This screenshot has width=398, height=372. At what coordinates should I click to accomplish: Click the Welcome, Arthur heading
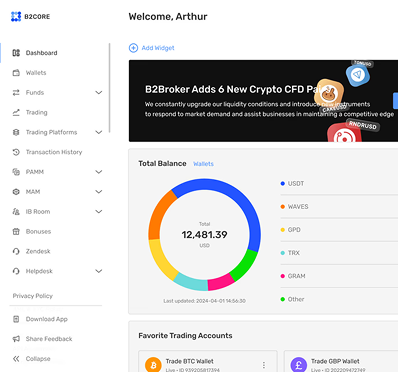168,17
